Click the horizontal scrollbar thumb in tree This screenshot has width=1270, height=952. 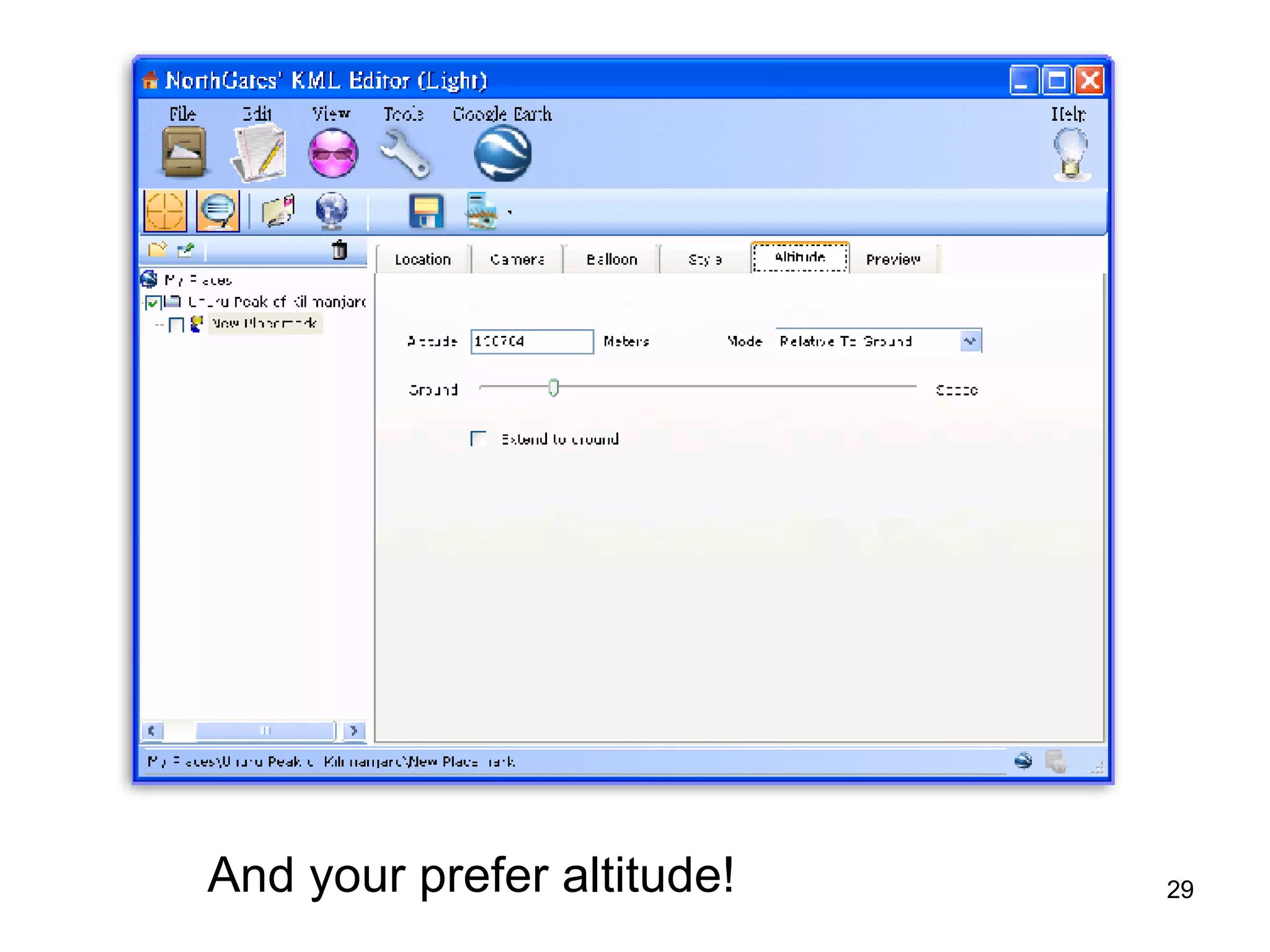click(265, 730)
